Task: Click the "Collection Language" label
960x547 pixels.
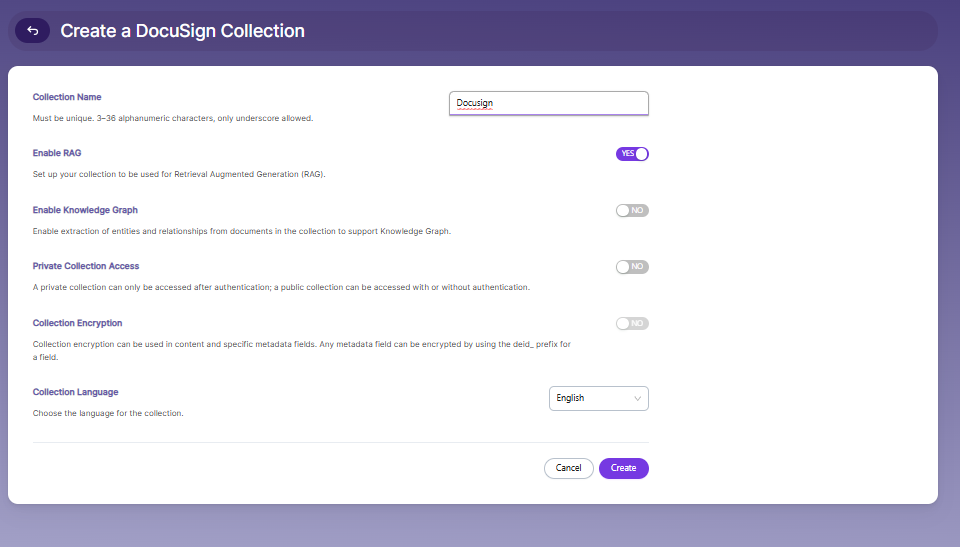Action: pos(75,392)
